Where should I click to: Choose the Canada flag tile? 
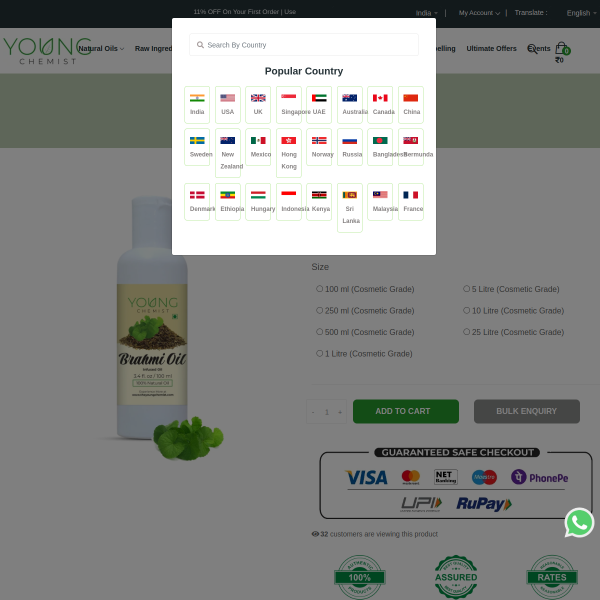pyautogui.click(x=380, y=105)
